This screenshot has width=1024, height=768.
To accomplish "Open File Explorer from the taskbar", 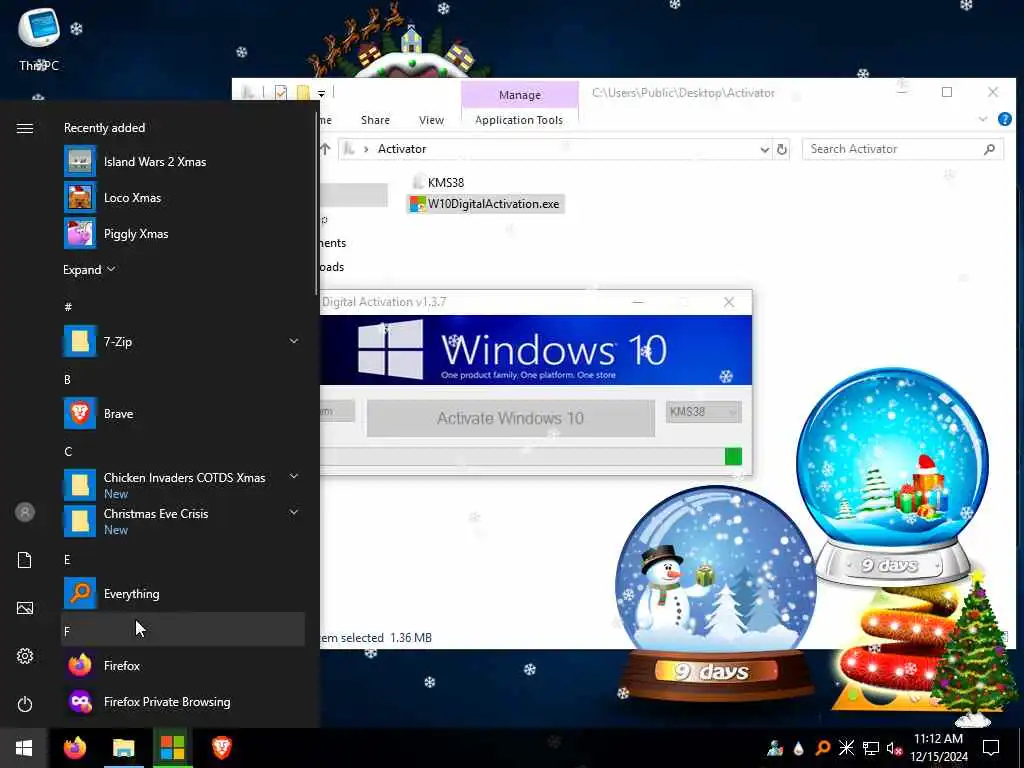I will click(x=123, y=748).
